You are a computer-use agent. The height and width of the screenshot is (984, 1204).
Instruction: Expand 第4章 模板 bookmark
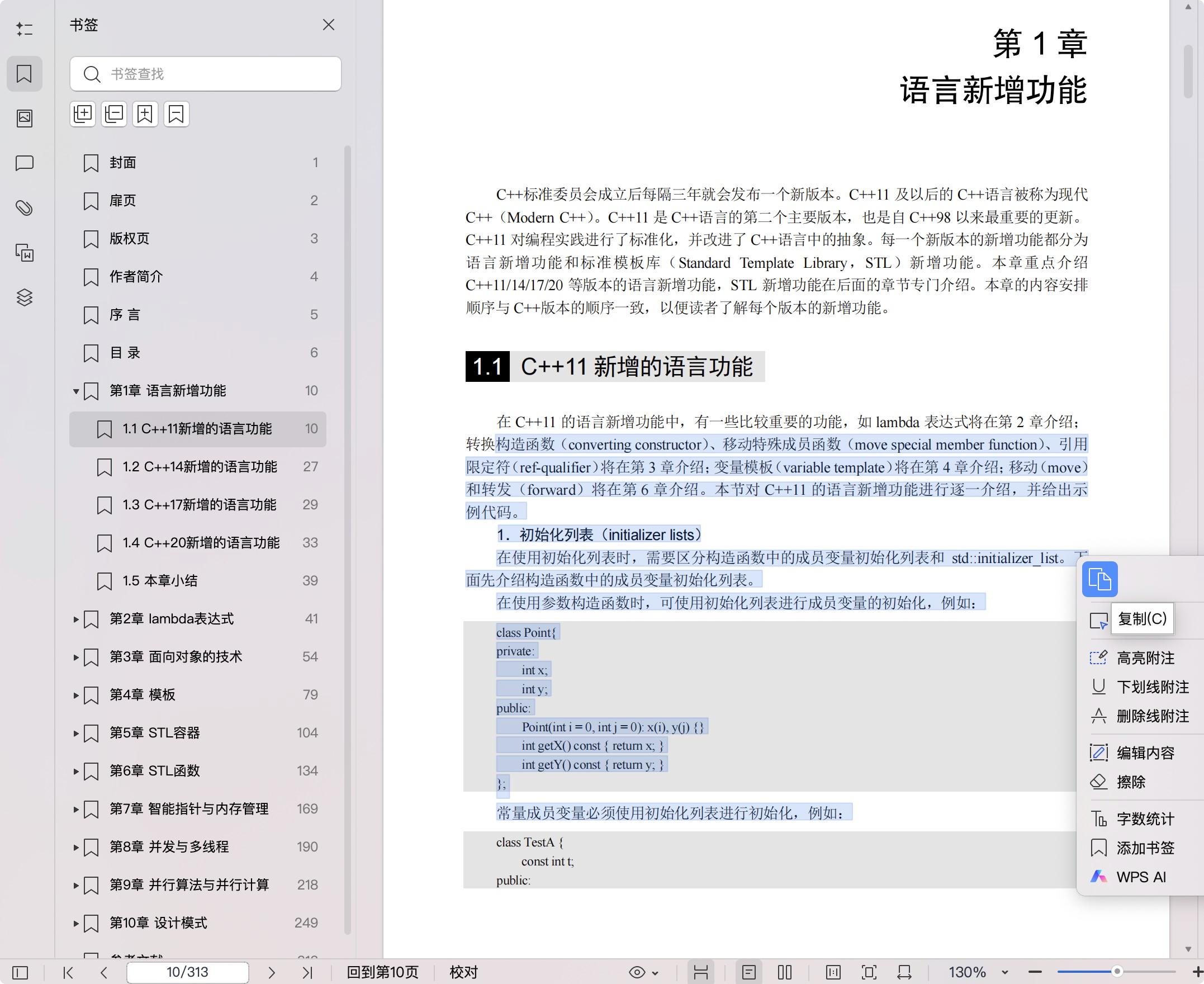[x=75, y=696]
